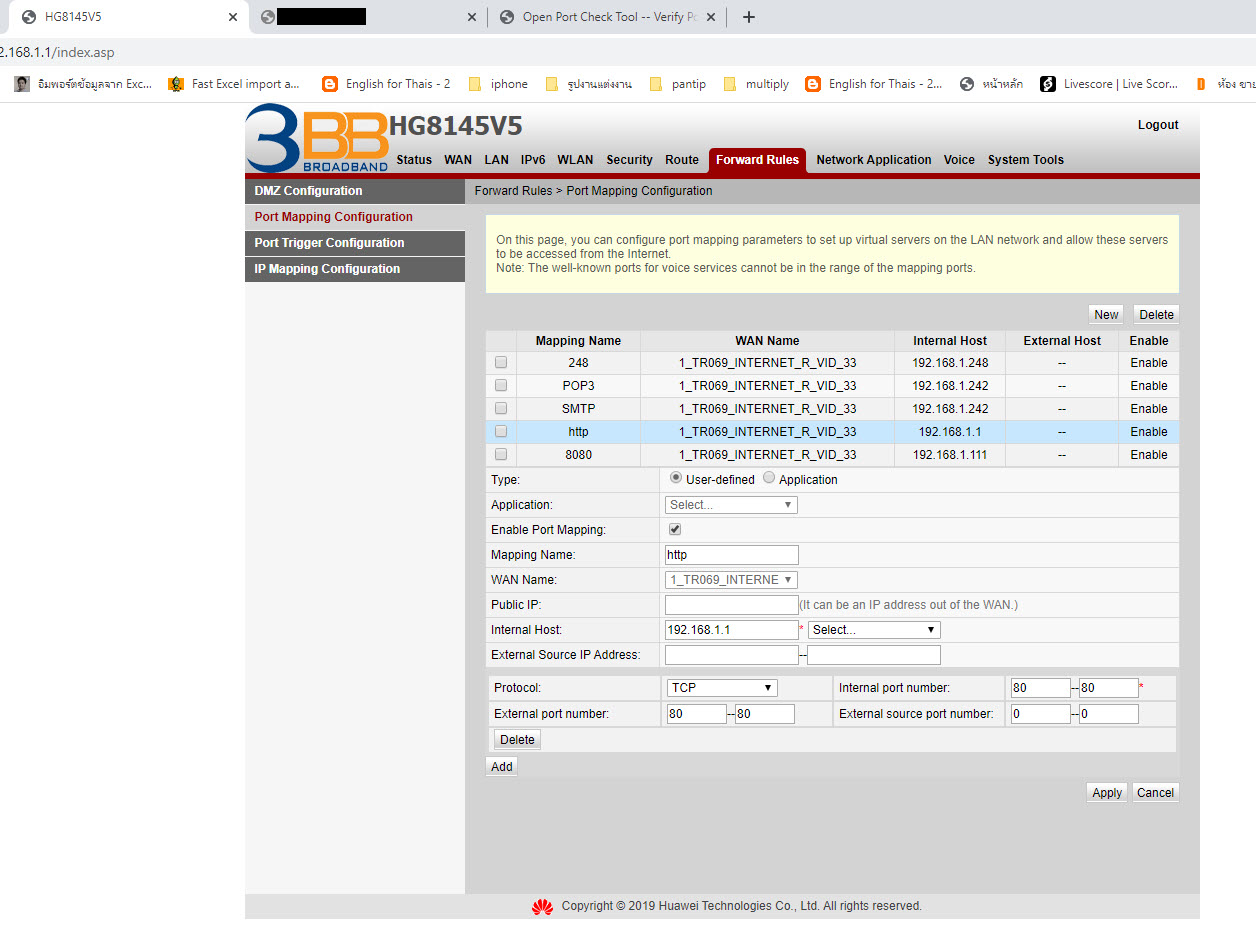The height and width of the screenshot is (947, 1256).
Task: Open Livescore bookmark
Action: [1109, 84]
